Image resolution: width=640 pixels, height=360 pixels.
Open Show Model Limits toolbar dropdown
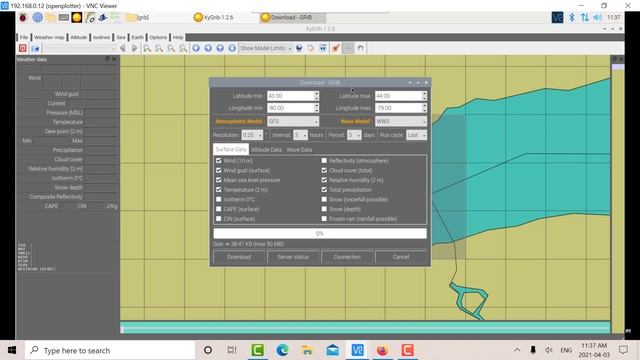pos(265,48)
